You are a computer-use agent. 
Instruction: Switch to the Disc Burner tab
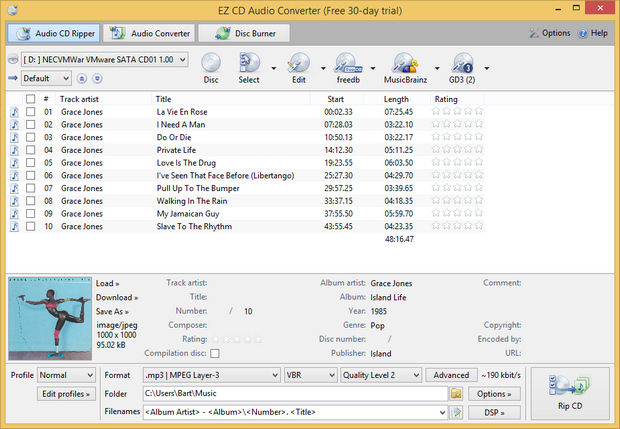point(244,33)
